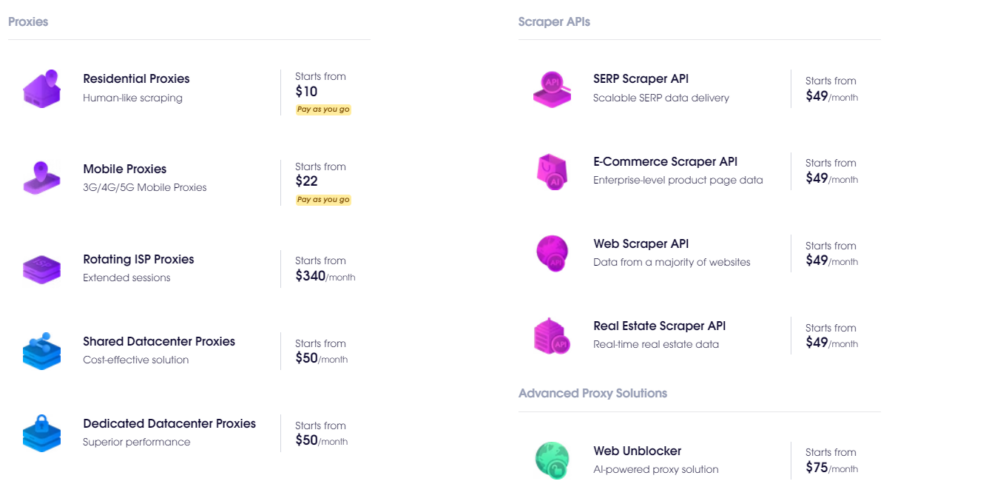
Task: Click Residential Proxies Pay as you go badge
Action: click(323, 110)
